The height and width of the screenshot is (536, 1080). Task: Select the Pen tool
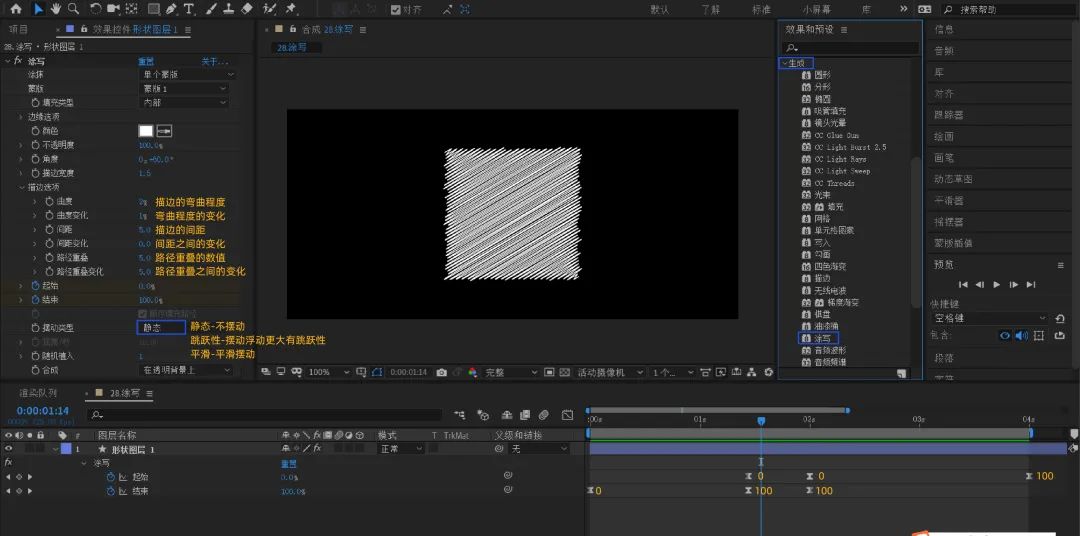tap(171, 9)
